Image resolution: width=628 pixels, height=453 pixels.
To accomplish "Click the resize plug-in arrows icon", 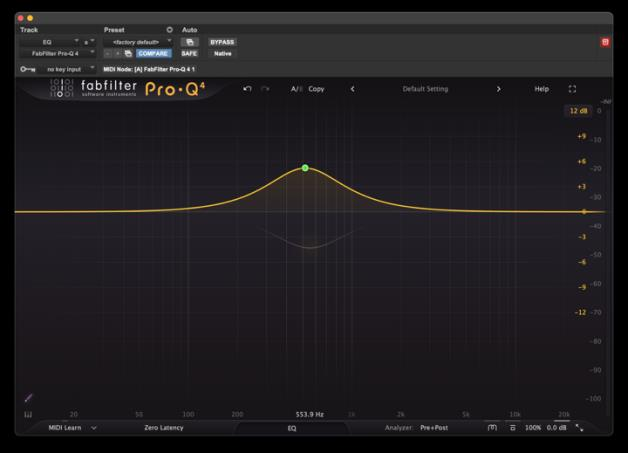I will [580, 428].
